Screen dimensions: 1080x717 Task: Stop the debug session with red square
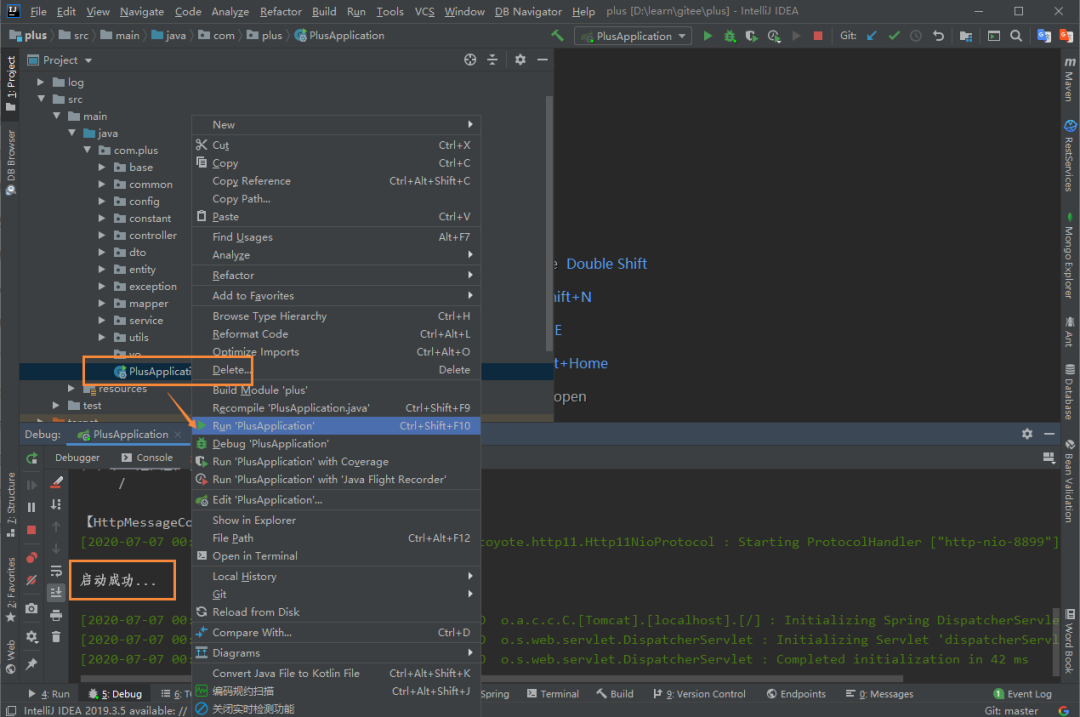(32, 530)
